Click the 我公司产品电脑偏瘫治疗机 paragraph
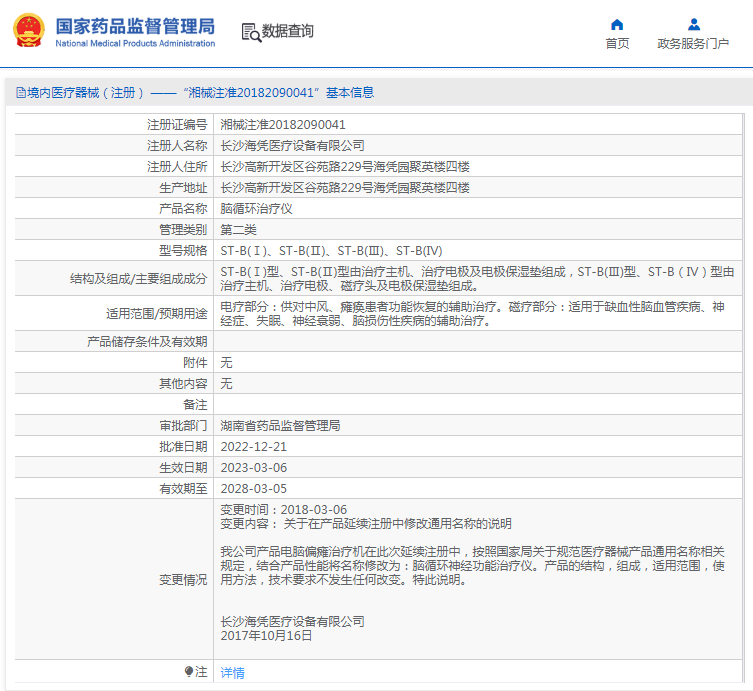This screenshot has height=691, width=753. [x=473, y=566]
